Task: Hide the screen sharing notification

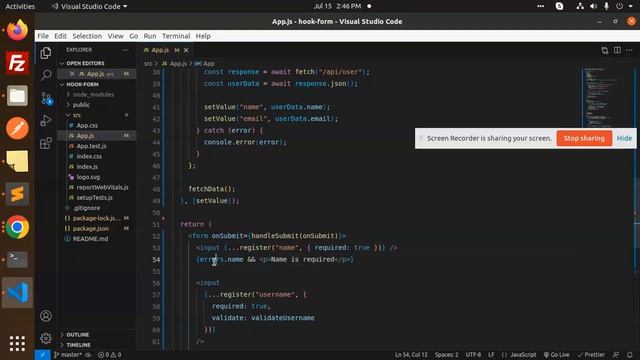Action: point(624,138)
